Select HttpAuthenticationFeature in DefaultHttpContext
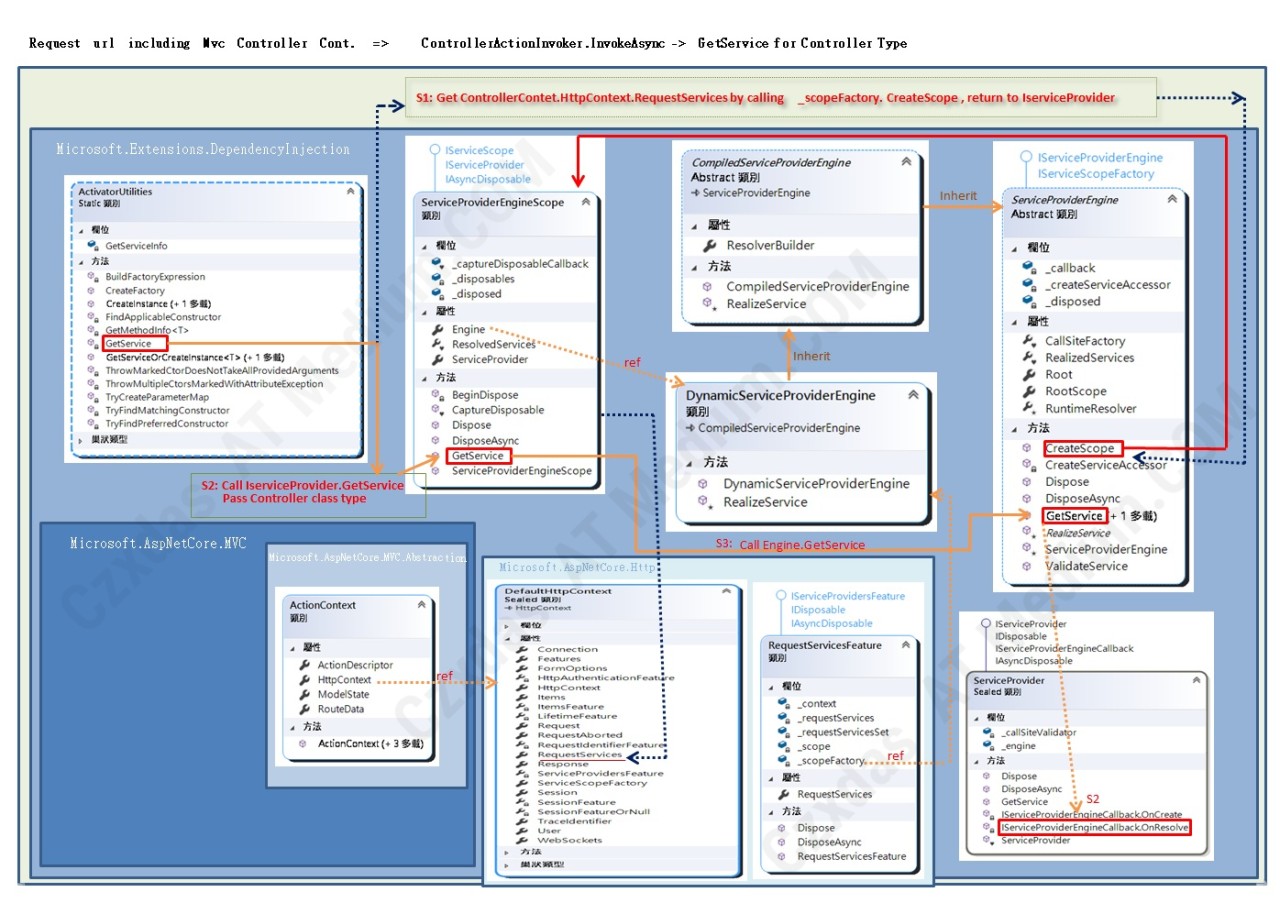The width and height of the screenshot is (1280, 903). click(606, 678)
